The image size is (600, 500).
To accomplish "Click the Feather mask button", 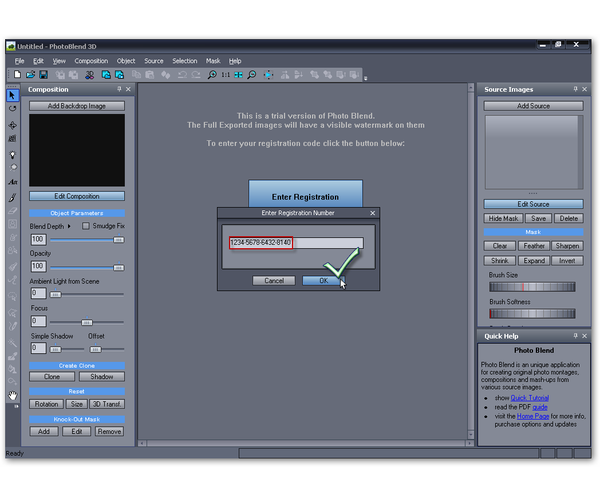I will tap(534, 246).
